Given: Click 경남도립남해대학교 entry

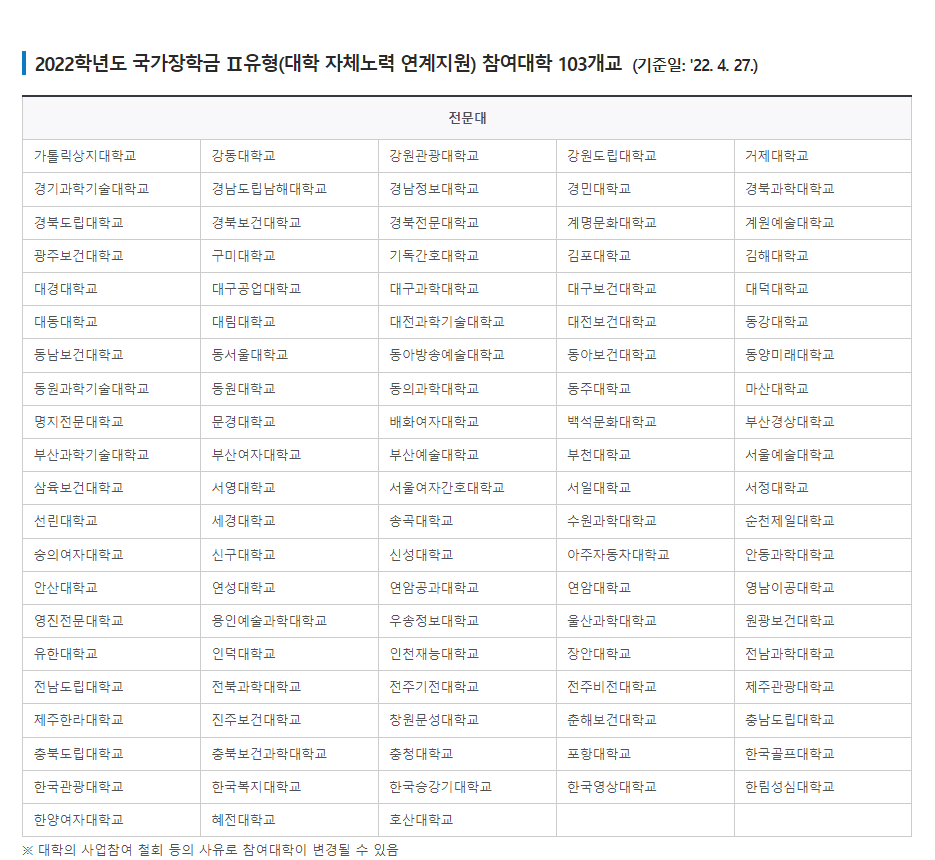Looking at the screenshot, I should [x=289, y=190].
